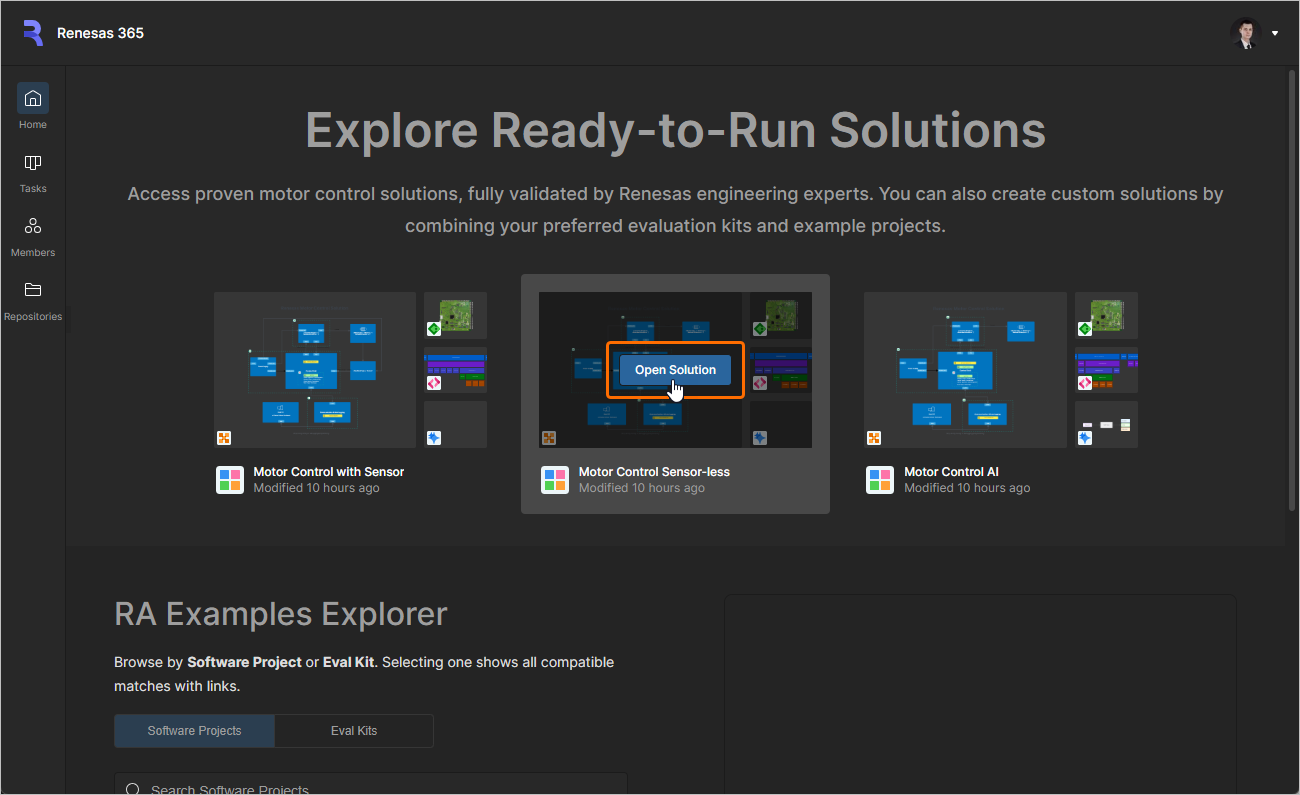Image resolution: width=1300 pixels, height=795 pixels.
Task: Open the Motor Control AI block diagram thumbnail
Action: click(965, 370)
